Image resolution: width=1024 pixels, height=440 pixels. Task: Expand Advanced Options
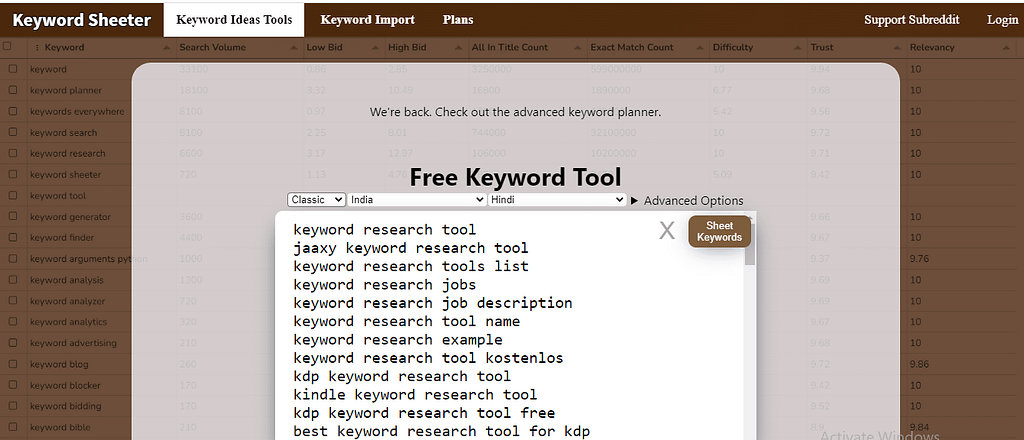687,200
